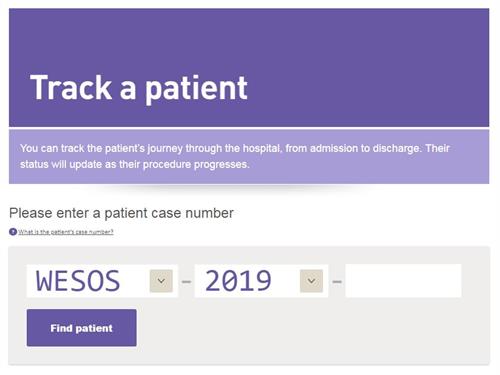Screen dimensions: 500x375
Task: Select the WESOS prefix combo box
Action: 102,281
